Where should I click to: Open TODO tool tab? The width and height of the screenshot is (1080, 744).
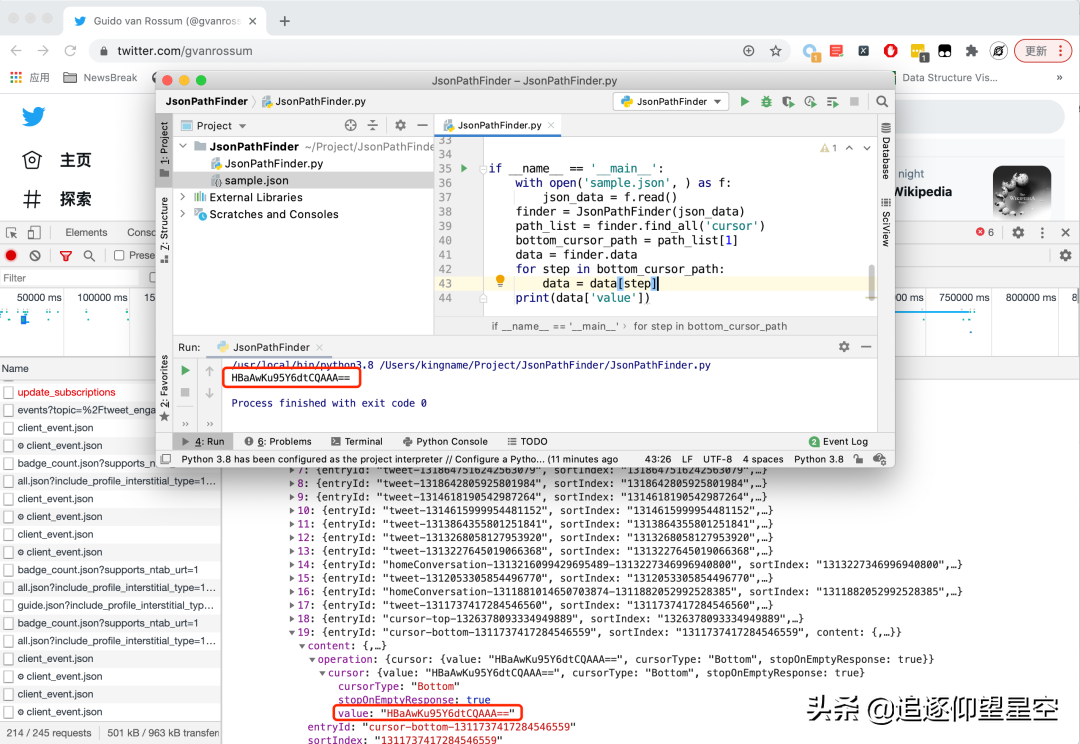coord(528,442)
